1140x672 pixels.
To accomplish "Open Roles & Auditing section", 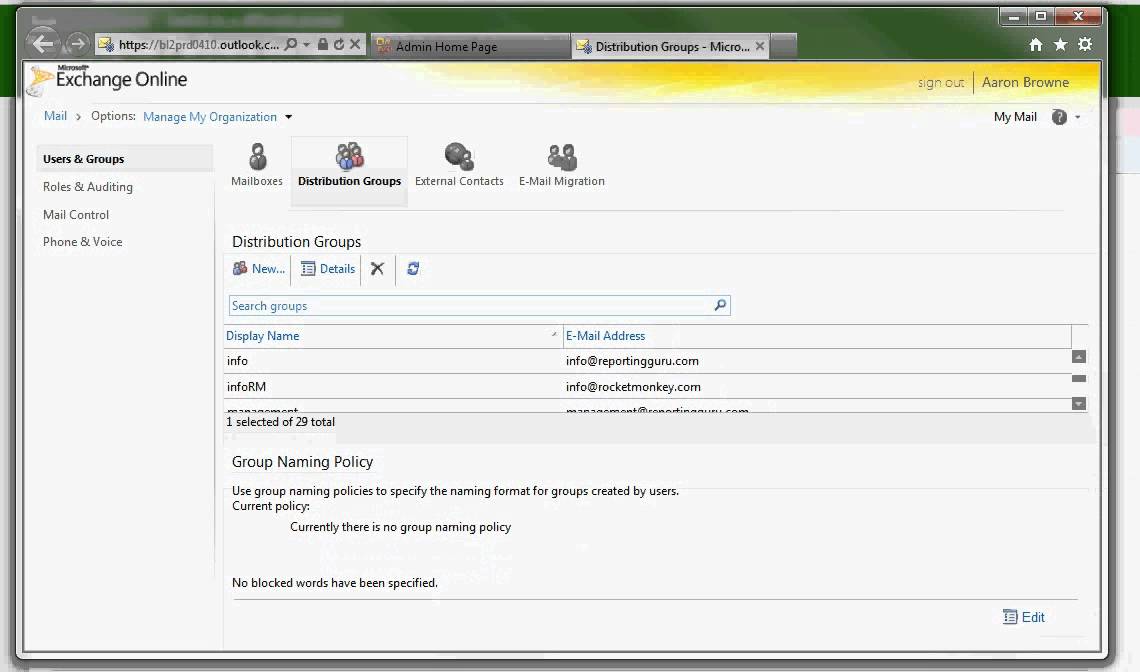I will pos(87,187).
